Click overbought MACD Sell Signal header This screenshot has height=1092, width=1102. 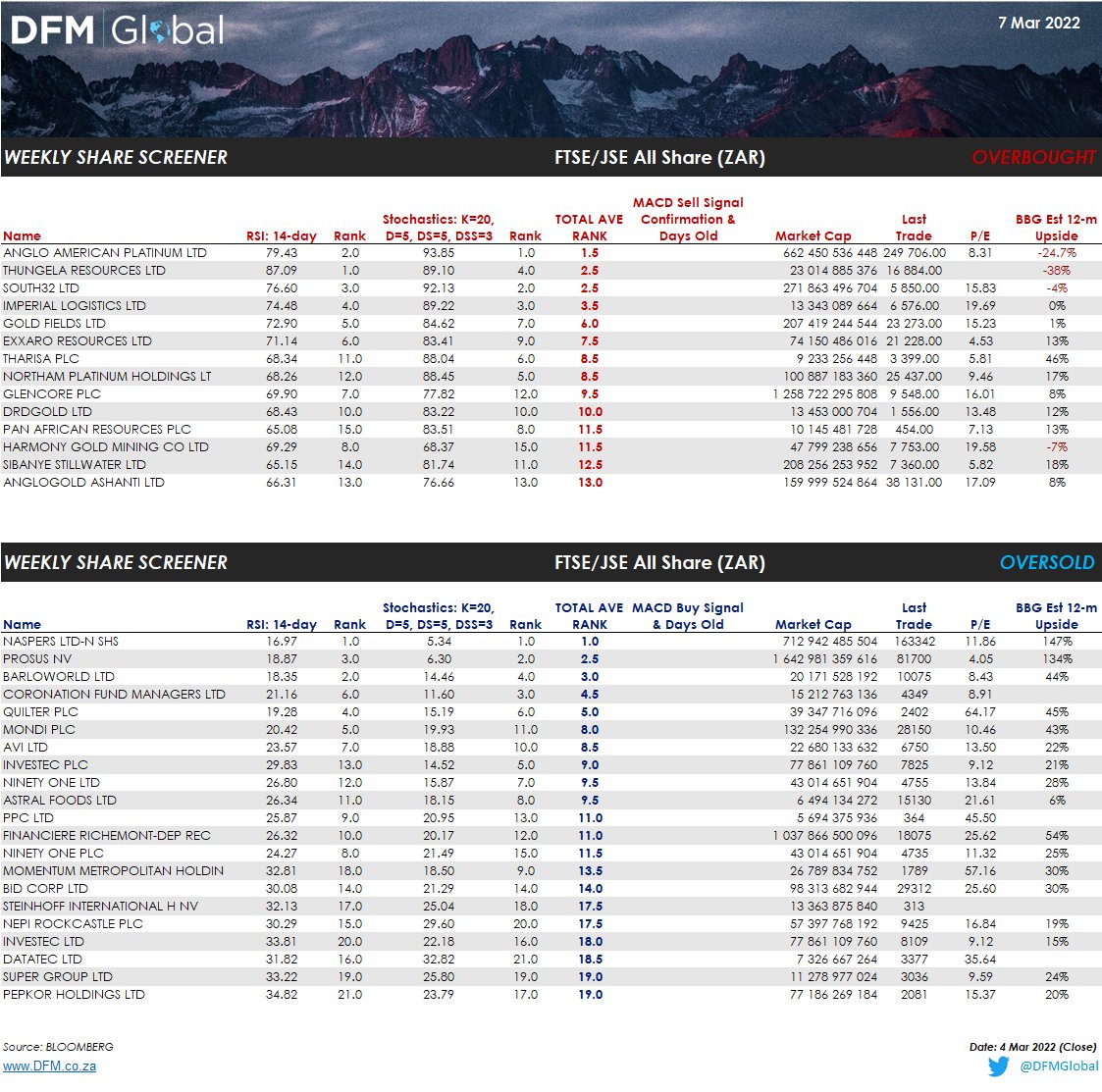click(688, 219)
